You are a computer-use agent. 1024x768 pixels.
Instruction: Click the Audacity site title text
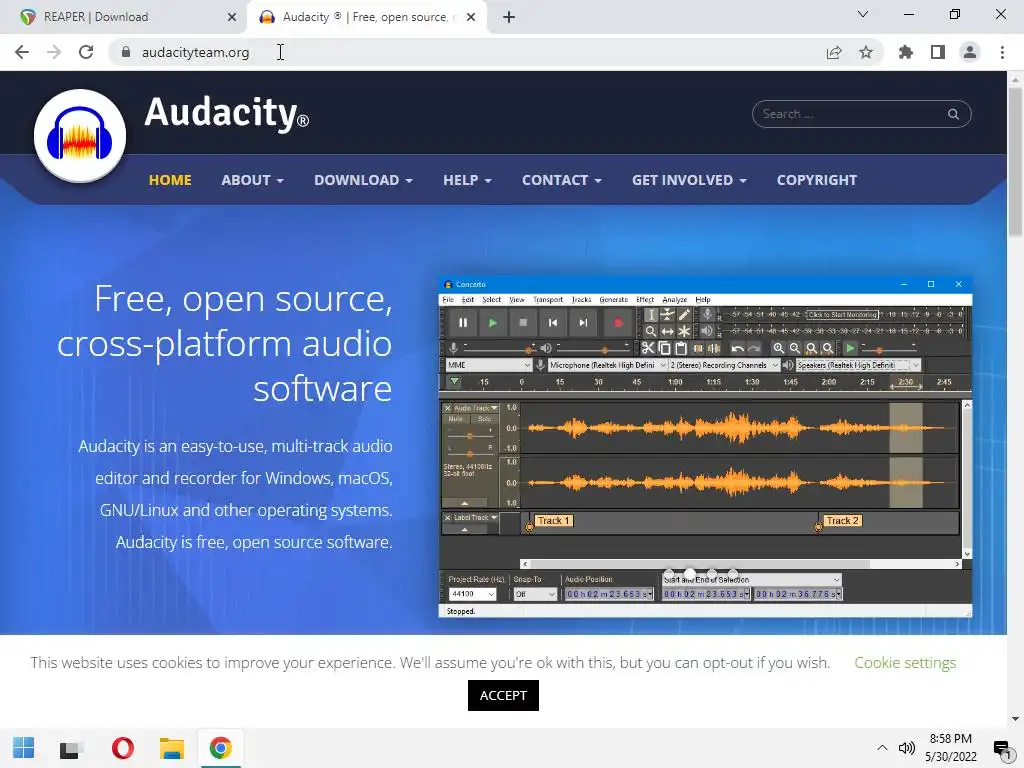[226, 112]
